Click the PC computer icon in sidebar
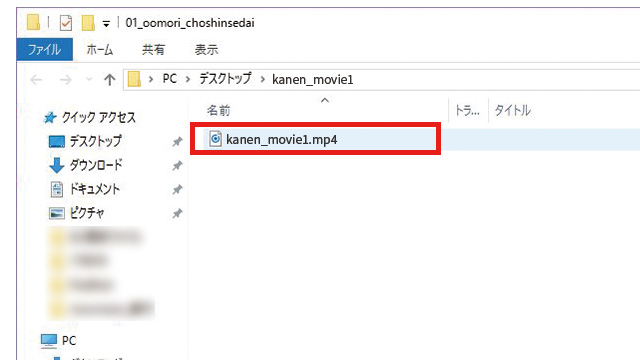 click(49, 341)
